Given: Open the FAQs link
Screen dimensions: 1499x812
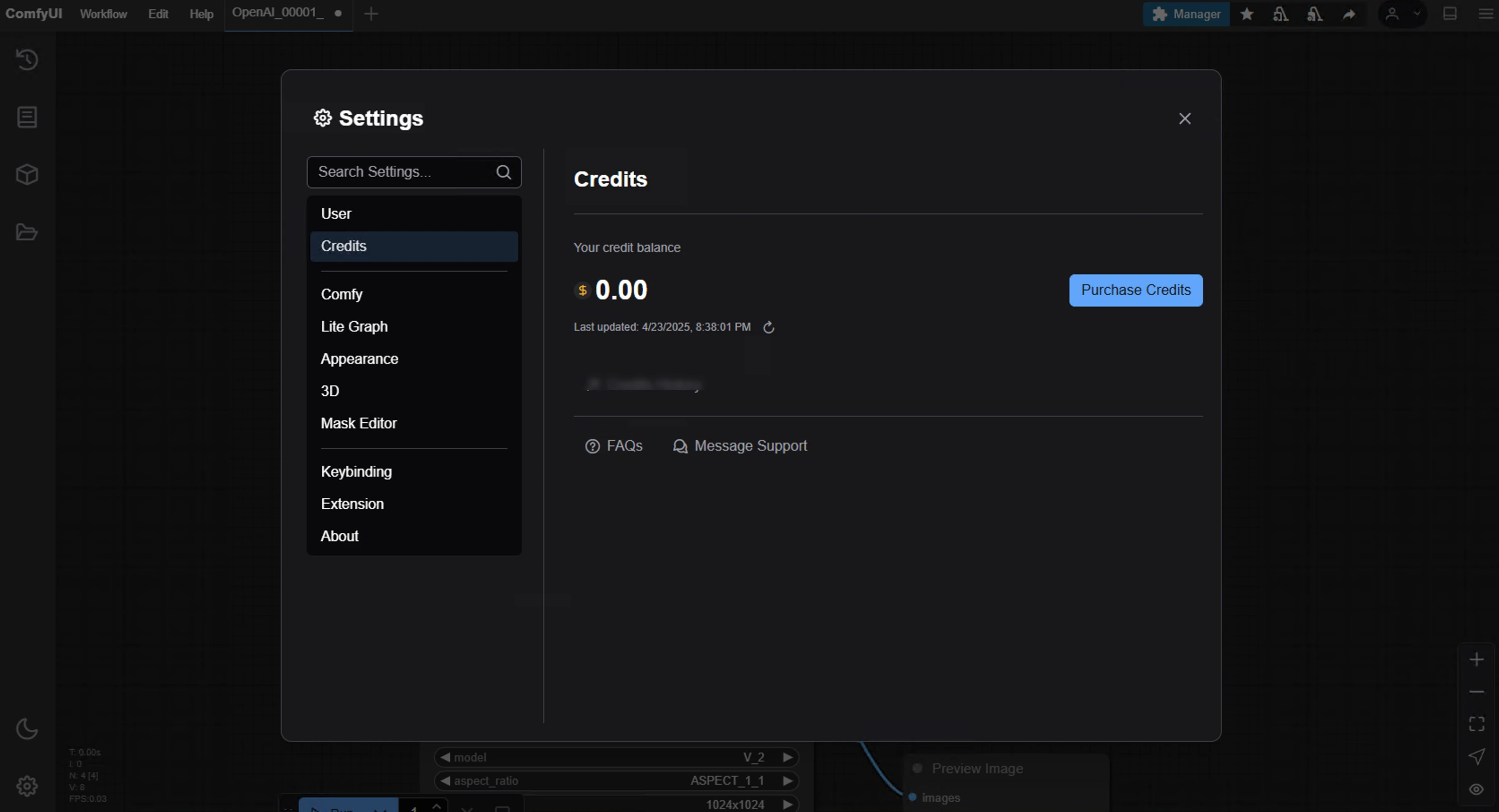Looking at the screenshot, I should pyautogui.click(x=614, y=446).
